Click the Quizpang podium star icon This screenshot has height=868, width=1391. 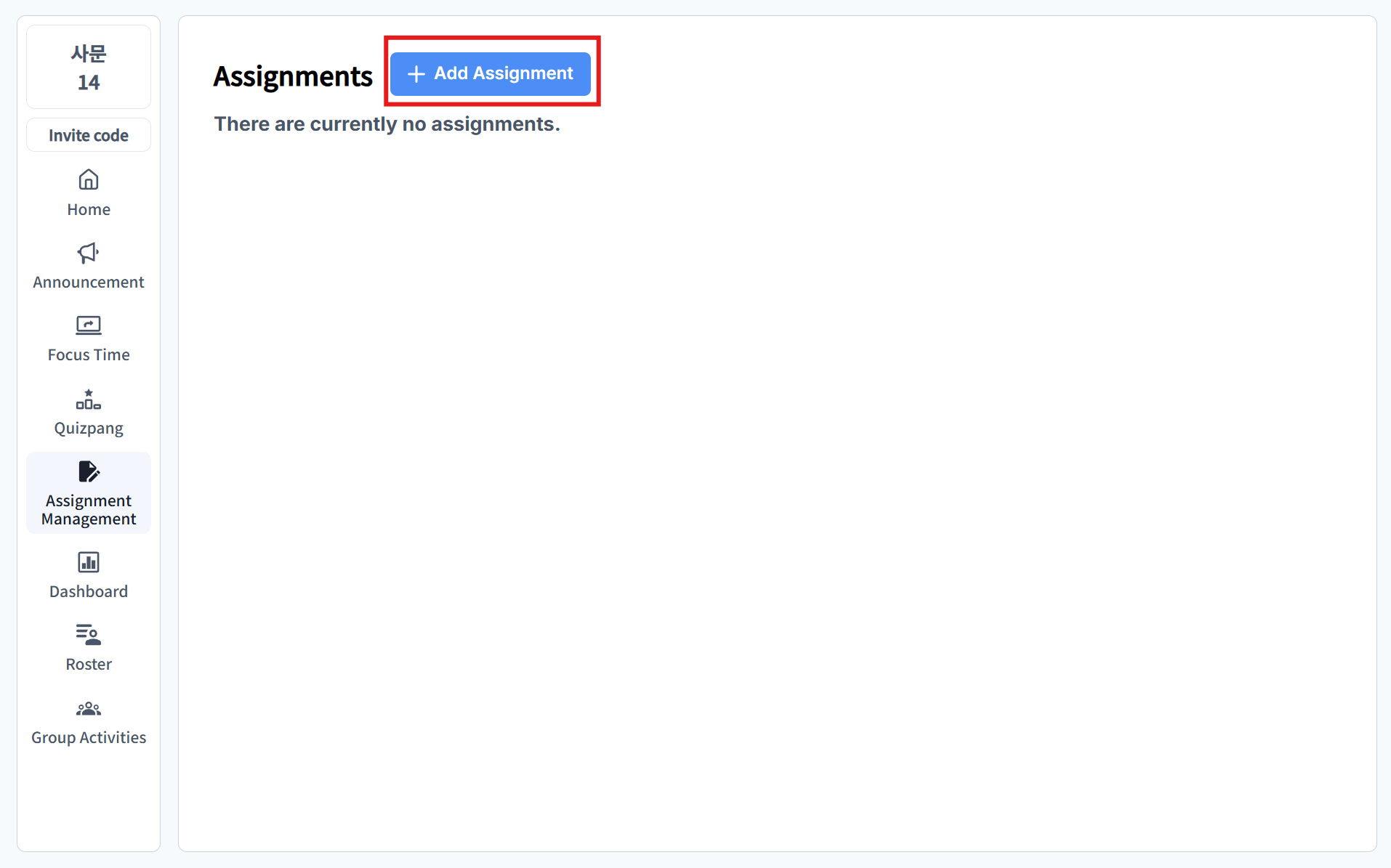click(x=89, y=399)
